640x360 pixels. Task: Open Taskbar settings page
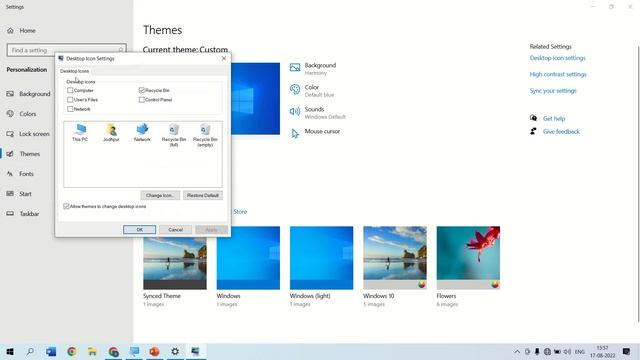(28, 214)
